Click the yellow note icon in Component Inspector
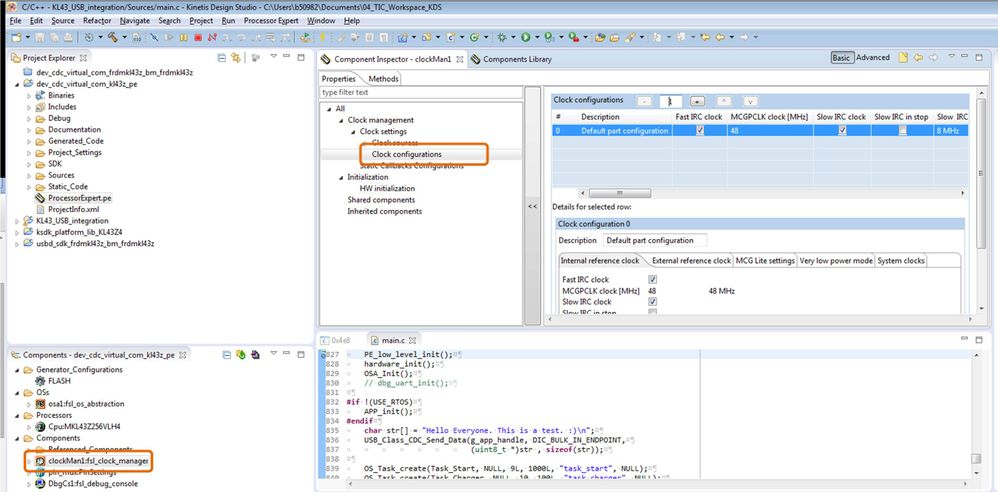 [903, 58]
